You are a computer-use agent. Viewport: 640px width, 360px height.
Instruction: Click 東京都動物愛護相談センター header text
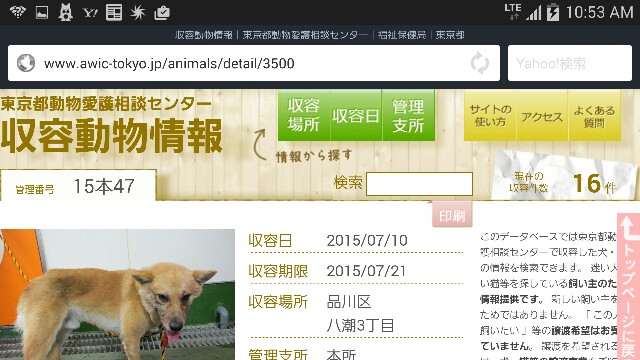point(106,104)
